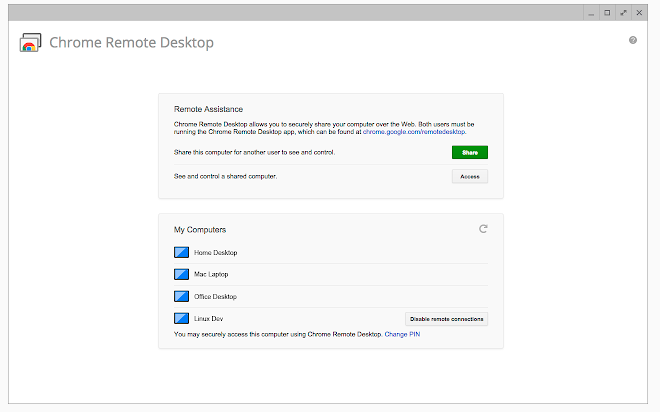
Task: Maximize the app window
Action: click(607, 13)
